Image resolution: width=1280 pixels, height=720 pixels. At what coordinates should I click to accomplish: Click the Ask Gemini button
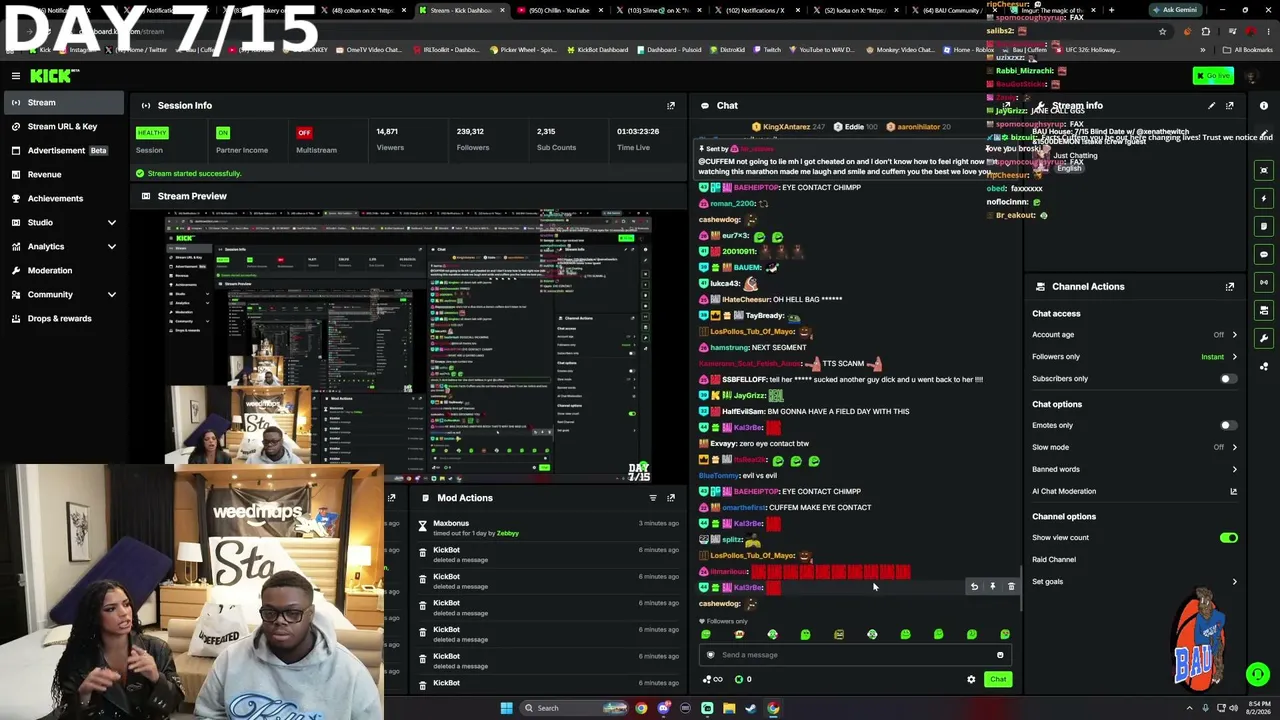pyautogui.click(x=1174, y=10)
